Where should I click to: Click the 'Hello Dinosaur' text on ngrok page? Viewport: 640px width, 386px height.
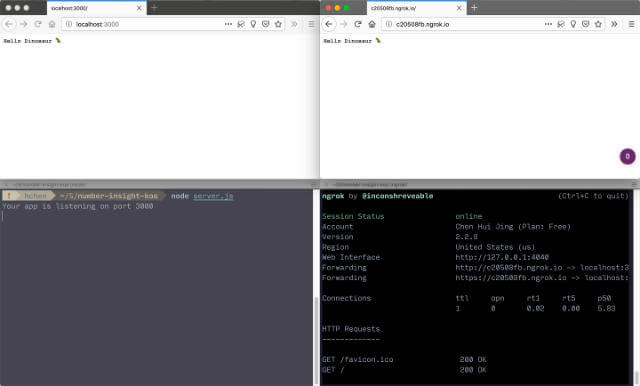point(352,41)
